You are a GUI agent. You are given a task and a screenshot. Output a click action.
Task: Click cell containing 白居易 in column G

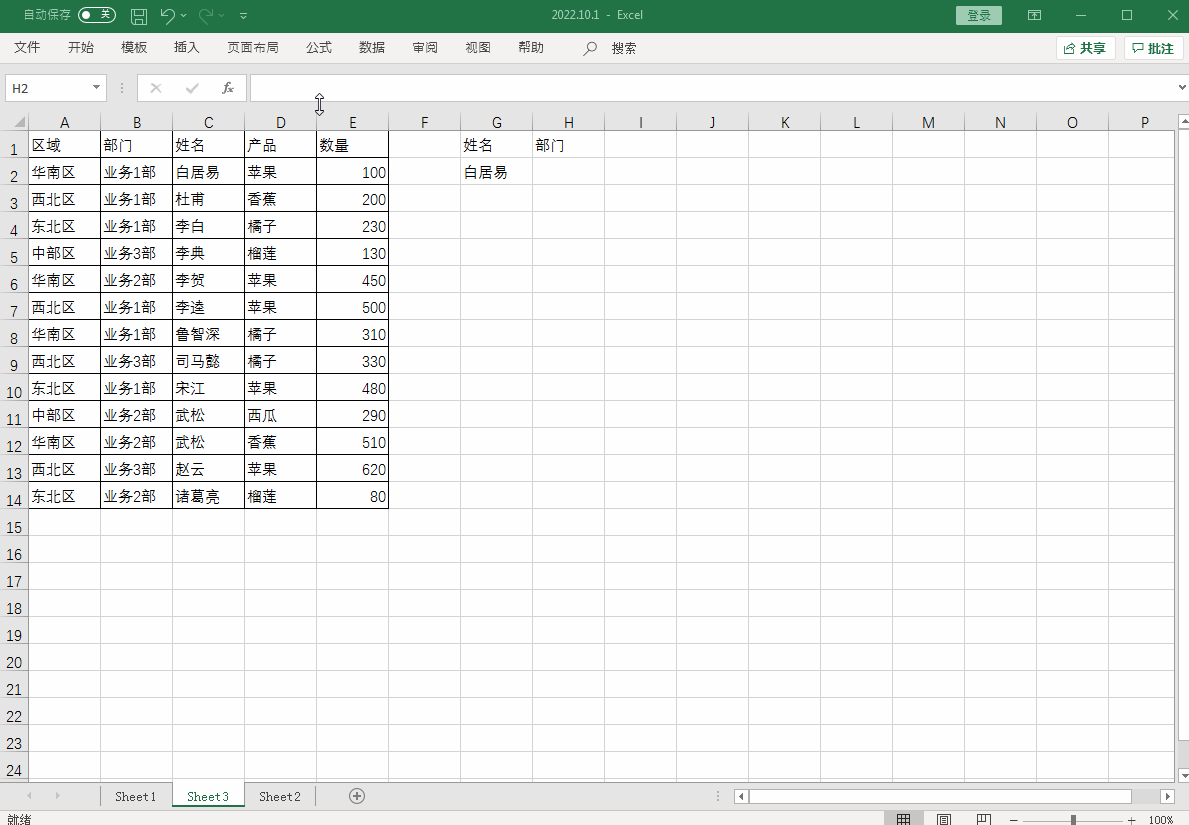click(x=497, y=172)
